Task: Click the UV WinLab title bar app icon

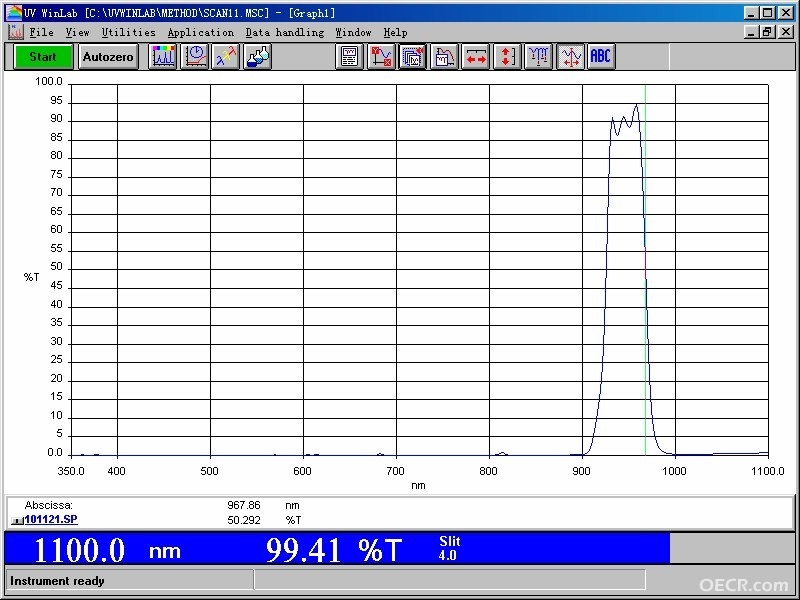Action: (x=13, y=13)
